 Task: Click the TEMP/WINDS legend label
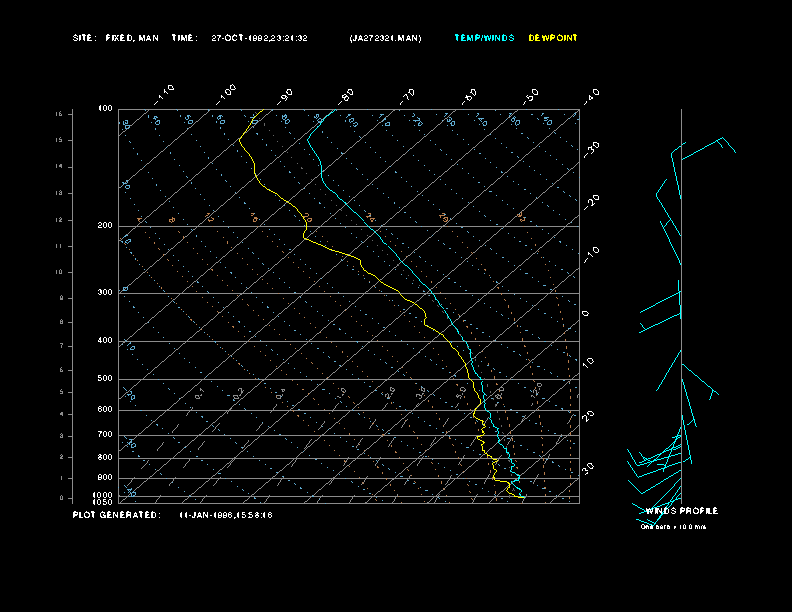point(484,38)
